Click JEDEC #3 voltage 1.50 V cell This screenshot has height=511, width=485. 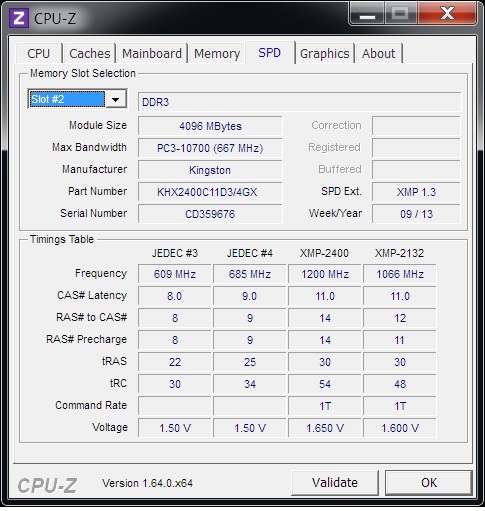[x=175, y=428]
